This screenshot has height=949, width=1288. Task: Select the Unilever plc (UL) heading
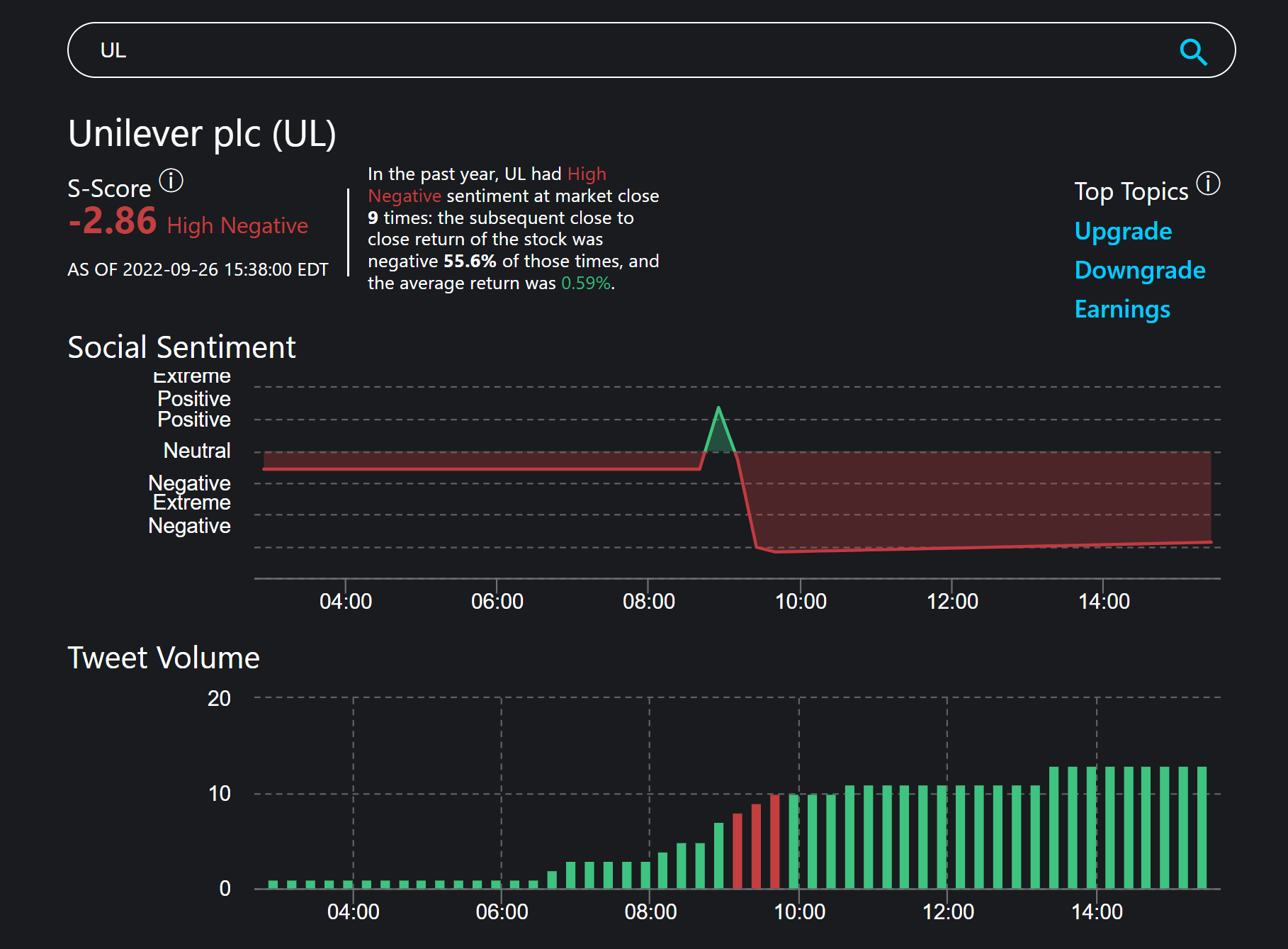202,133
